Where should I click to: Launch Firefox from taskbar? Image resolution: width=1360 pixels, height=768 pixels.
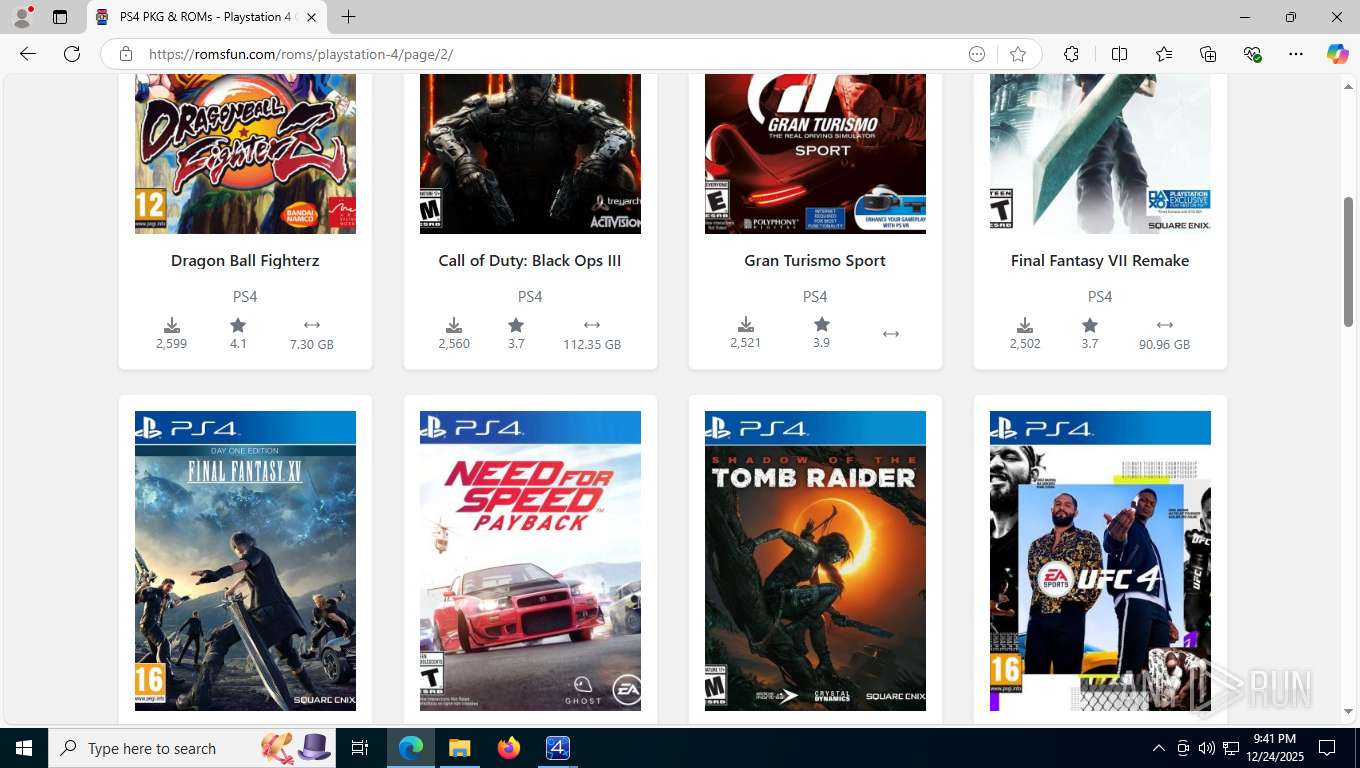coord(509,748)
